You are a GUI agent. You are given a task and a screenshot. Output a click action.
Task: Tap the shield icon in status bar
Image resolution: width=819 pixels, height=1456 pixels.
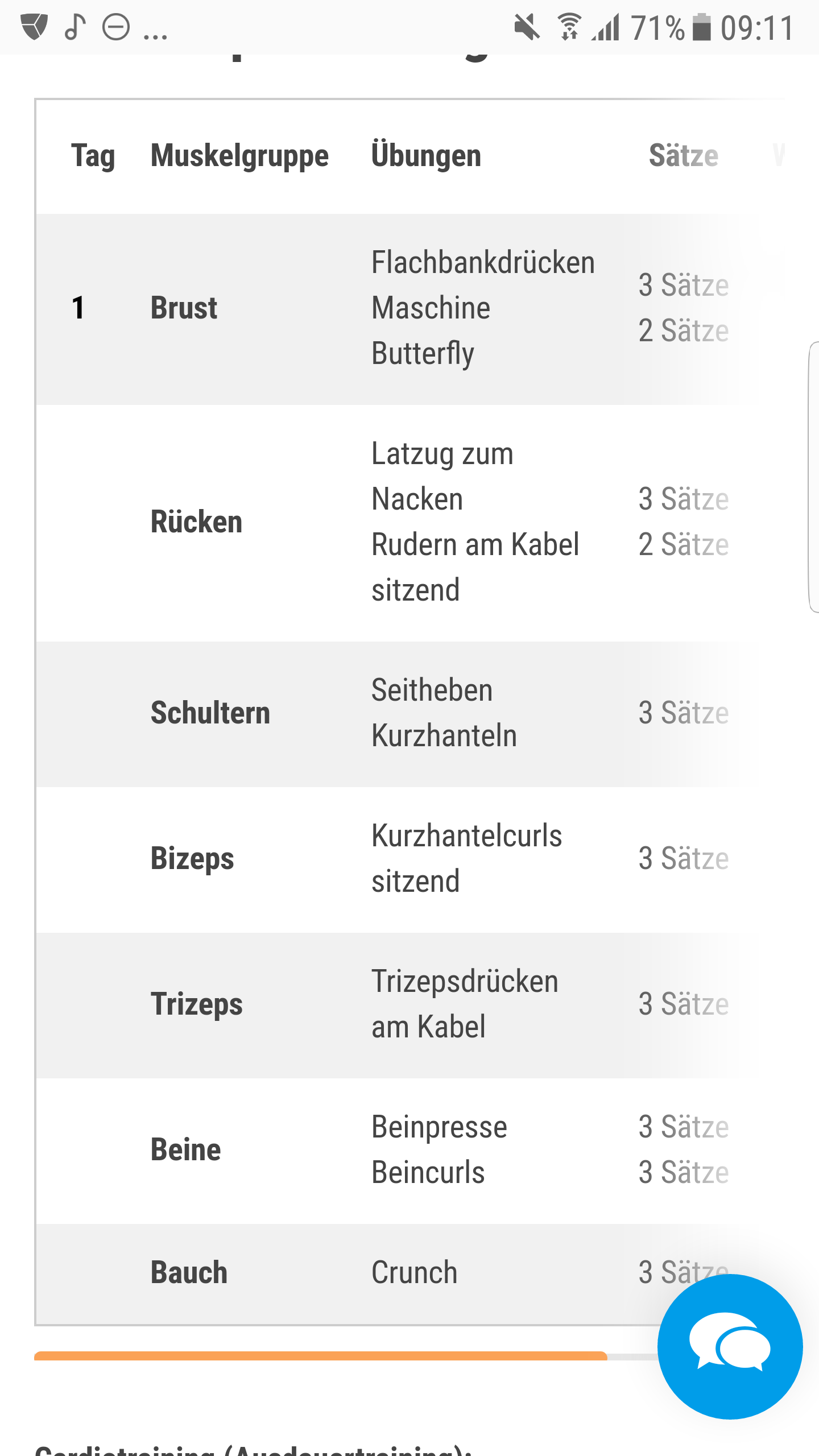34,27
